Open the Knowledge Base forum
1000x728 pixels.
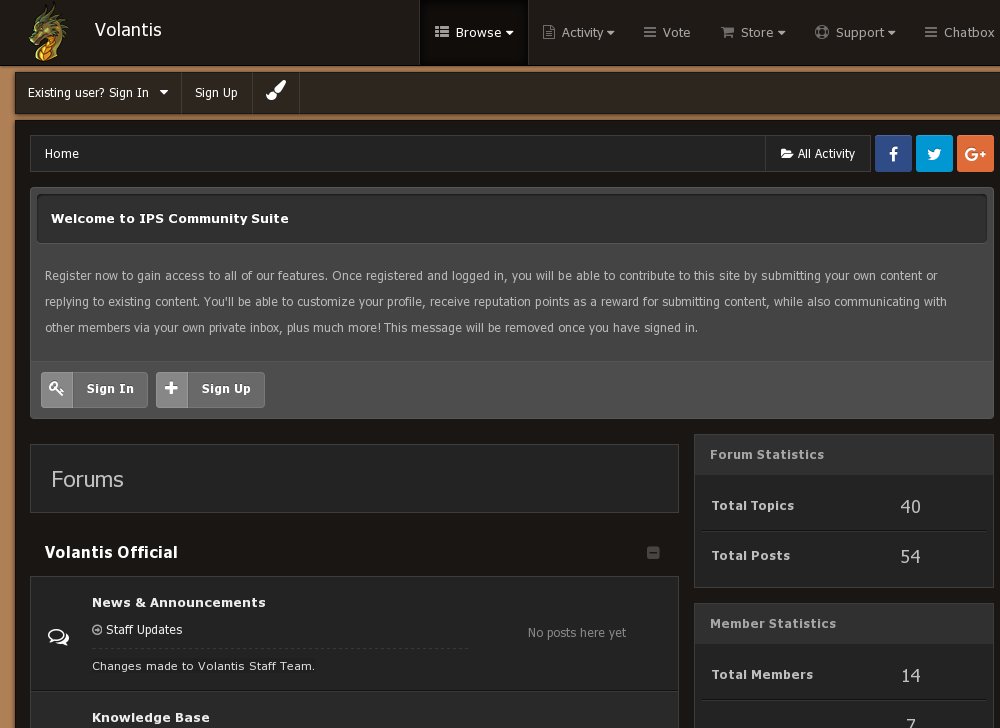(151, 717)
